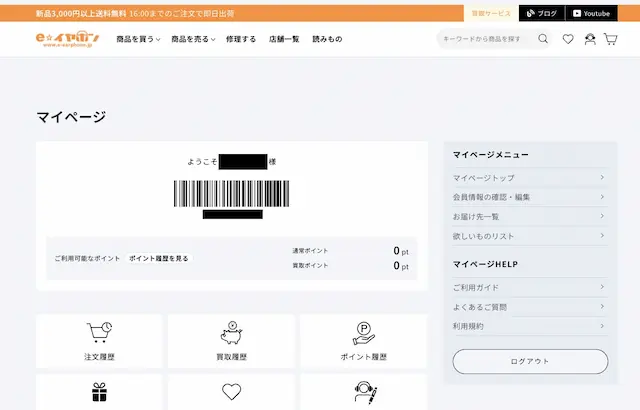Screen dimensions: 640x410
Task: Open the 修理する menu item
Action: tap(241, 39)
